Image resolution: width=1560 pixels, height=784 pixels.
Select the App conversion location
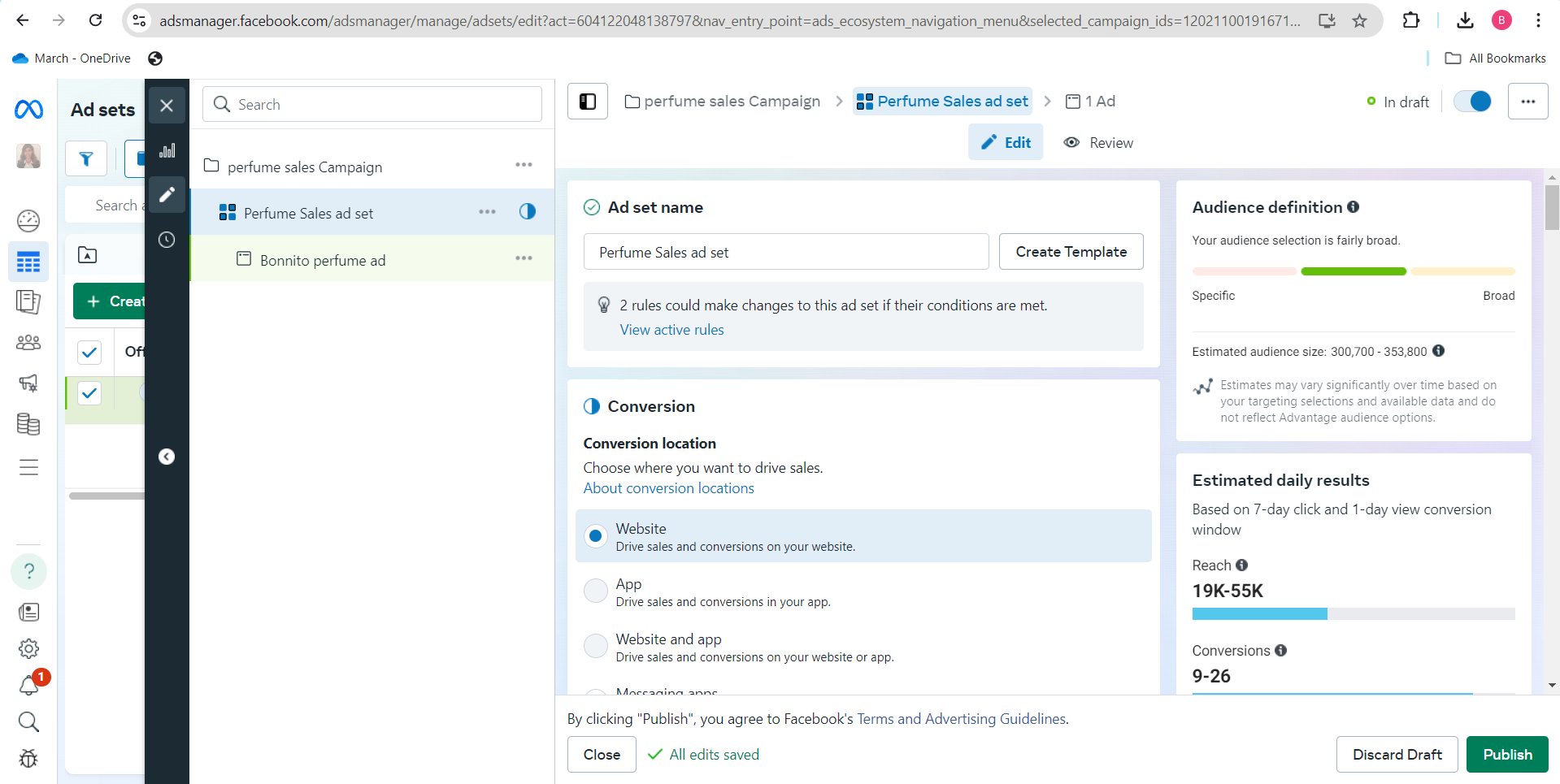[x=596, y=591]
